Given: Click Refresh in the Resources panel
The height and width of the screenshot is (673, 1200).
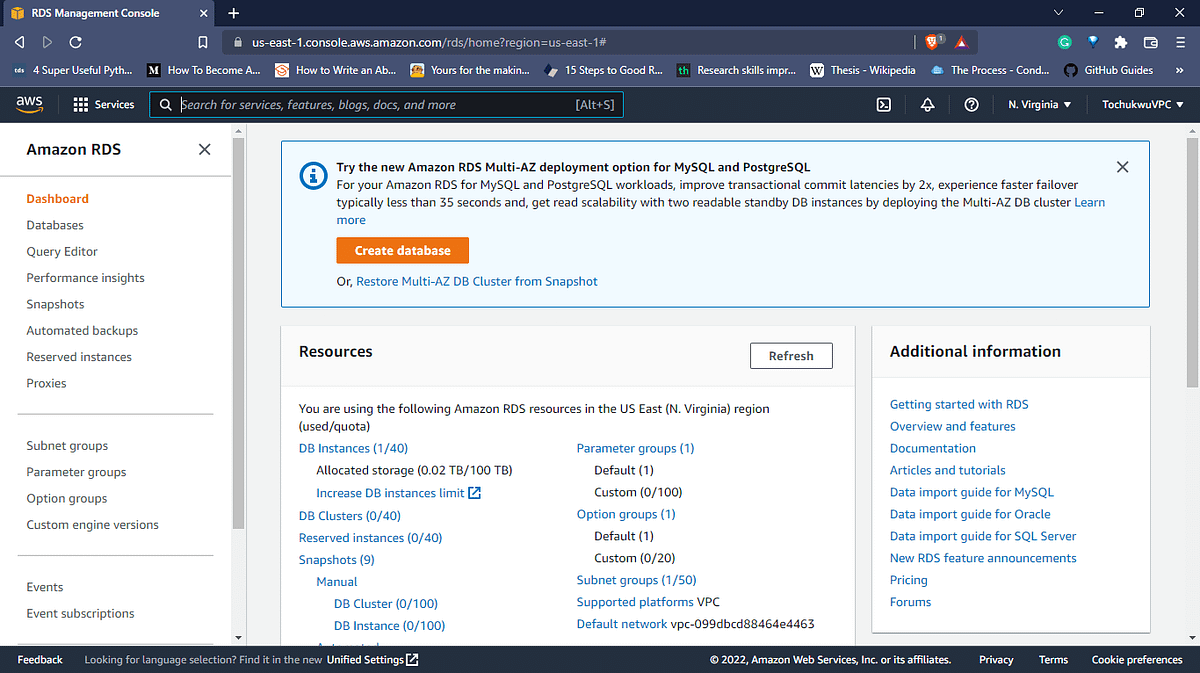Looking at the screenshot, I should 790,355.
